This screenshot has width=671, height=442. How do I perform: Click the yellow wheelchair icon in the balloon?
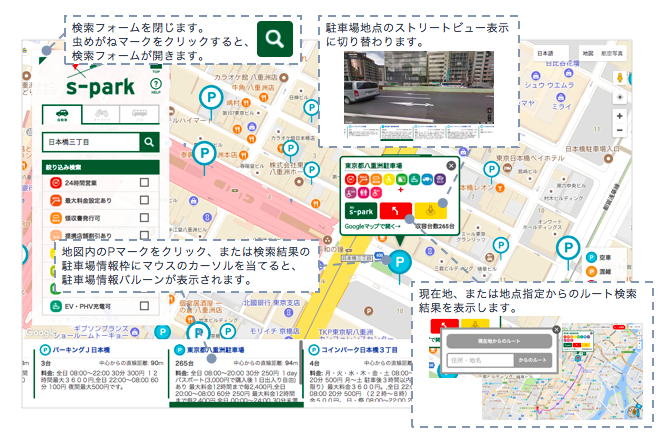point(389,179)
